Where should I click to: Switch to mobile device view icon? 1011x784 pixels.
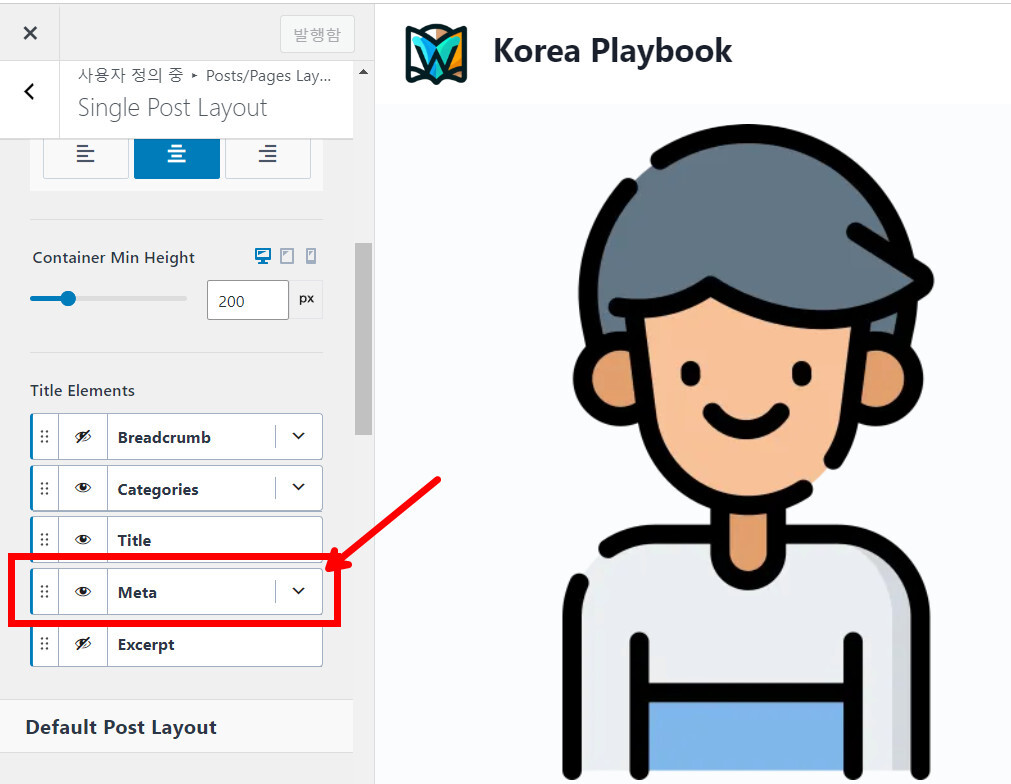coord(311,257)
